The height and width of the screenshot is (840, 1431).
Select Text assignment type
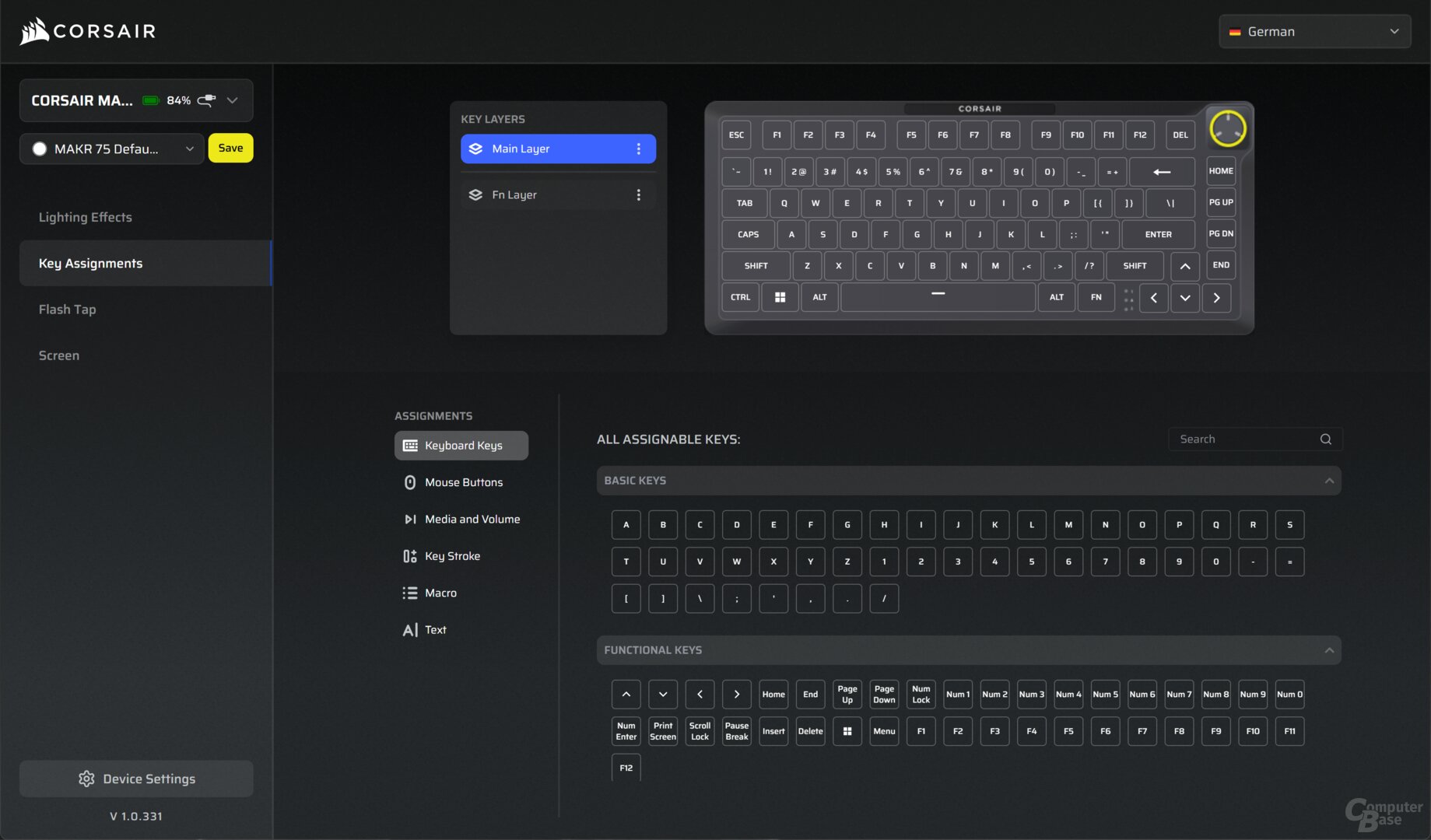[461, 629]
